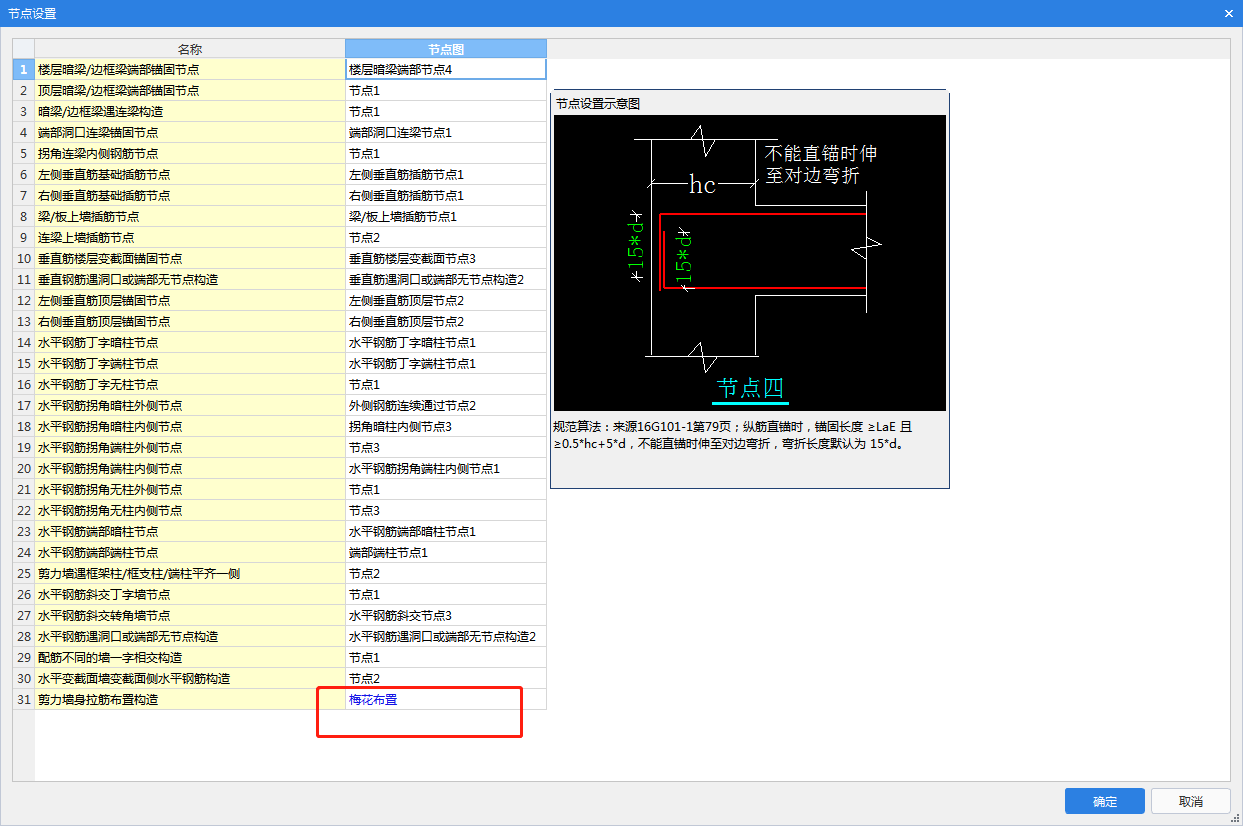
Task: Click the 水平钢筋遇洞口或端部无节点构造2 cell
Action: (446, 637)
